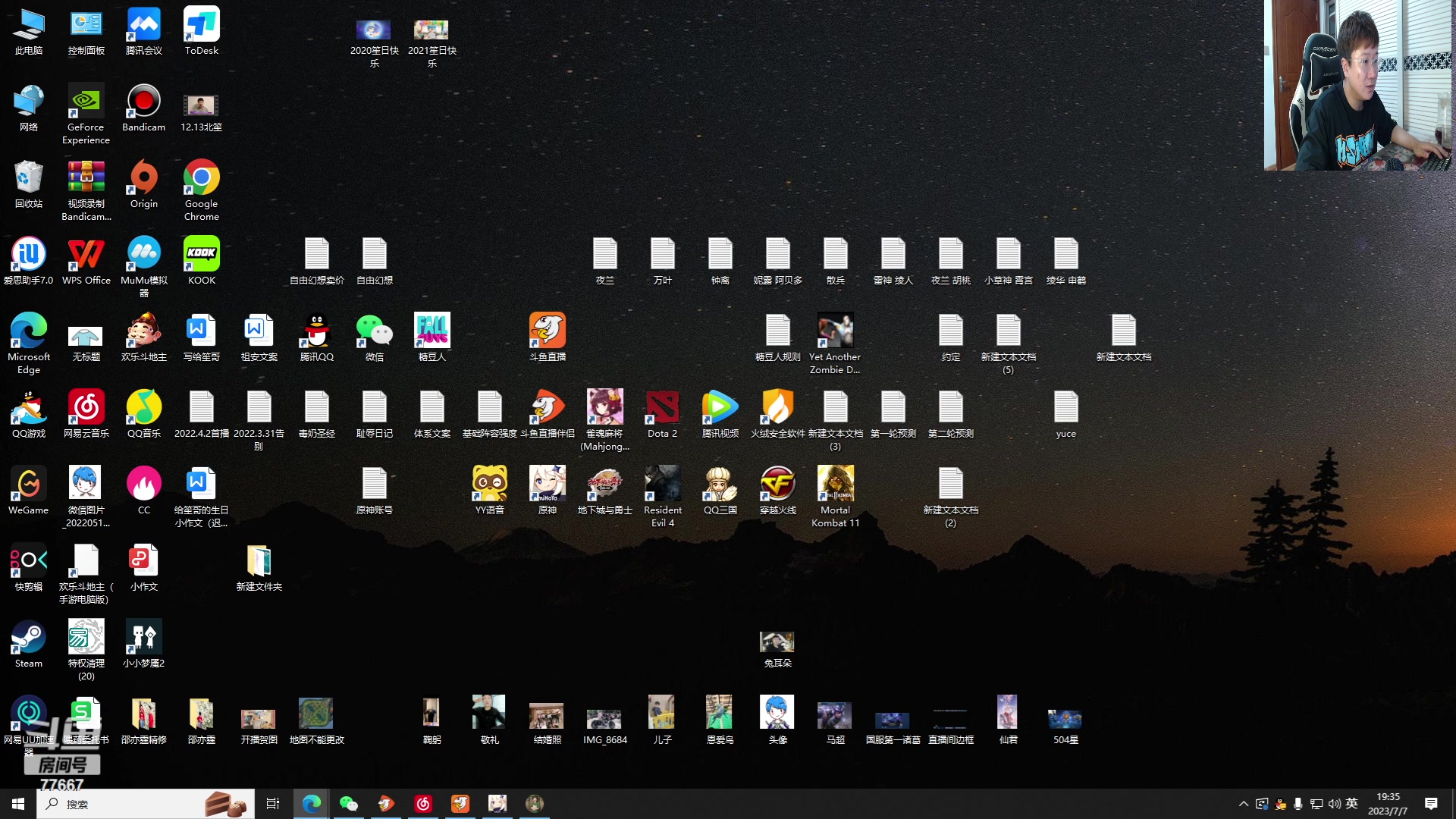Open the 火绒安全软件 shortcut
Image resolution: width=1456 pixels, height=819 pixels.
(x=778, y=414)
